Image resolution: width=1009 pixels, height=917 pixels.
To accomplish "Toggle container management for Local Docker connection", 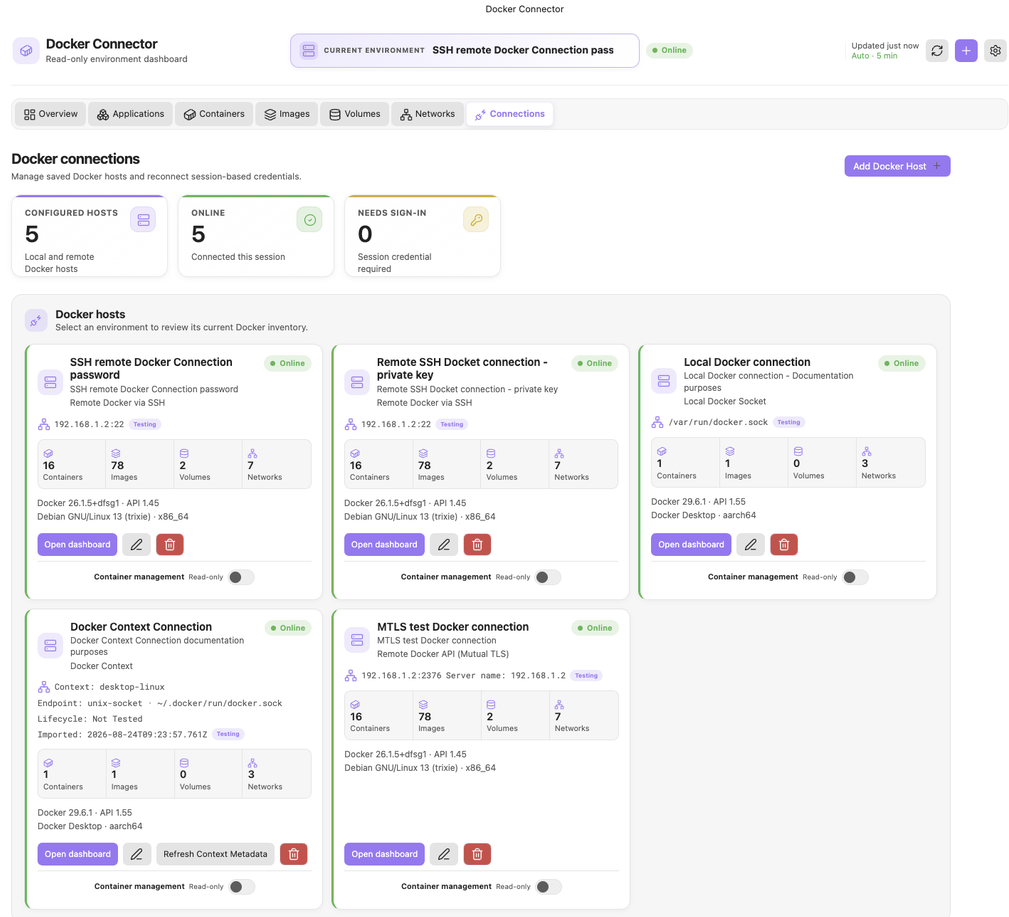I will pyautogui.click(x=855, y=577).
